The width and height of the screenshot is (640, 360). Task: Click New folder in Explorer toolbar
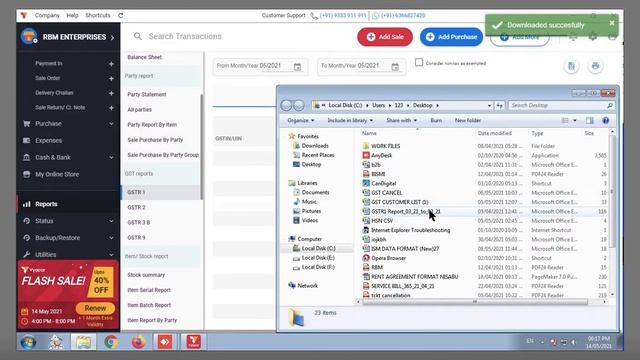[468, 120]
